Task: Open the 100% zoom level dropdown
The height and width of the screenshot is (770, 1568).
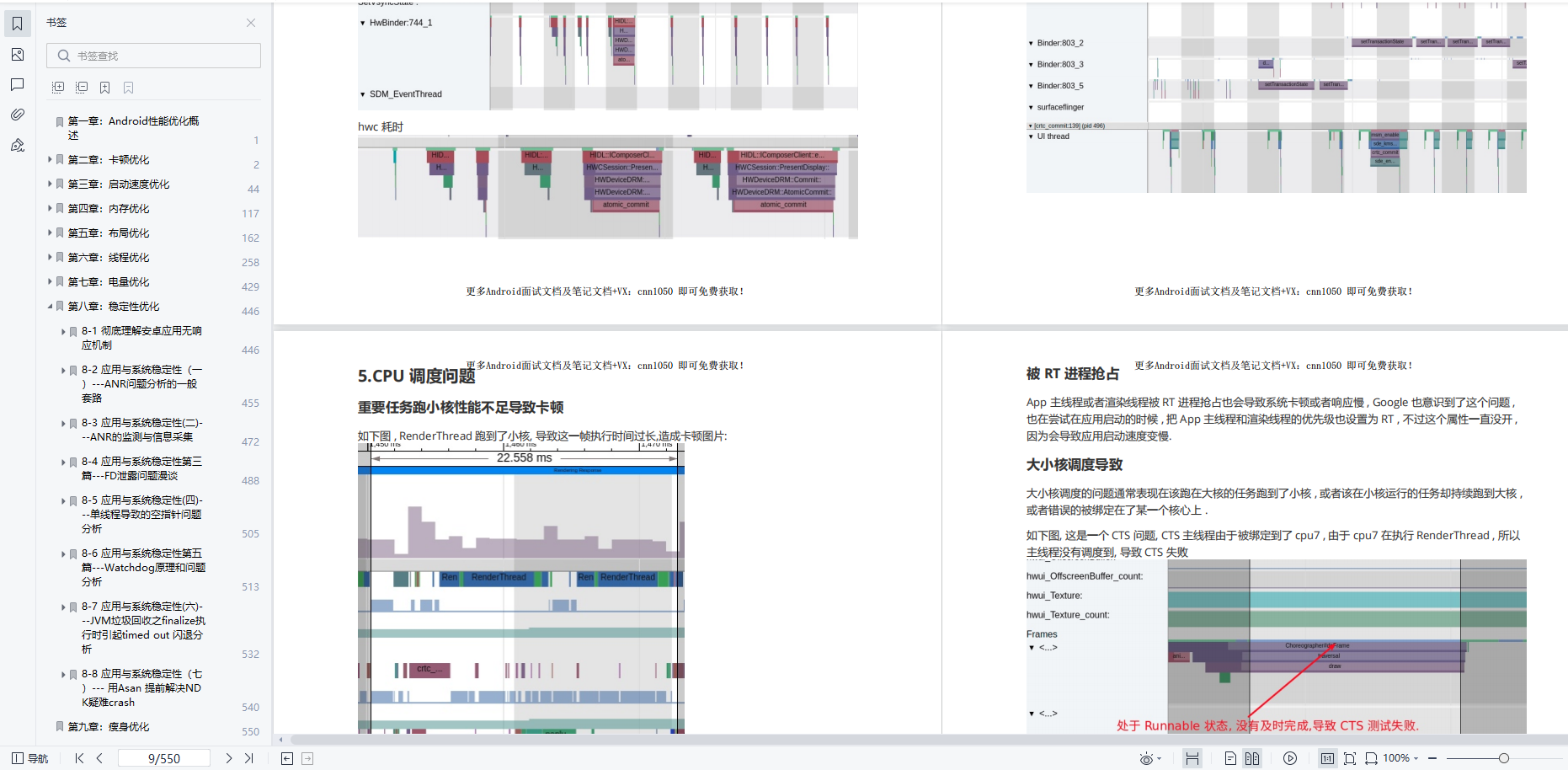Action: [x=1402, y=758]
